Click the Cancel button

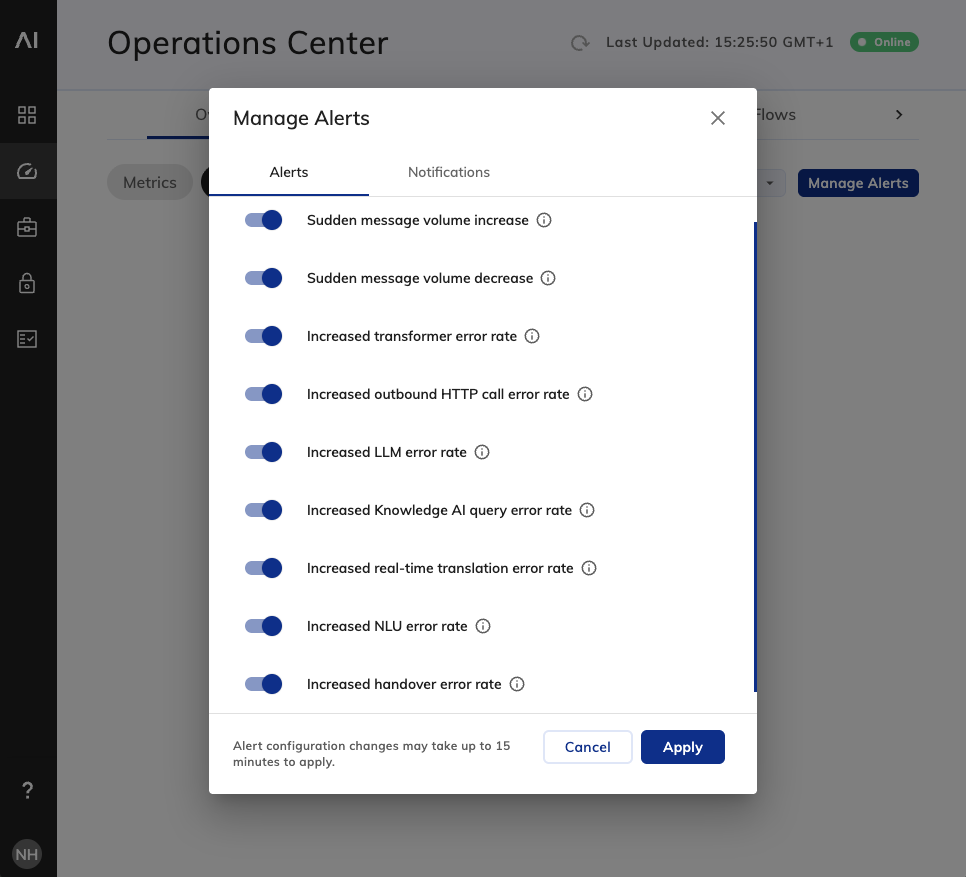click(x=587, y=747)
